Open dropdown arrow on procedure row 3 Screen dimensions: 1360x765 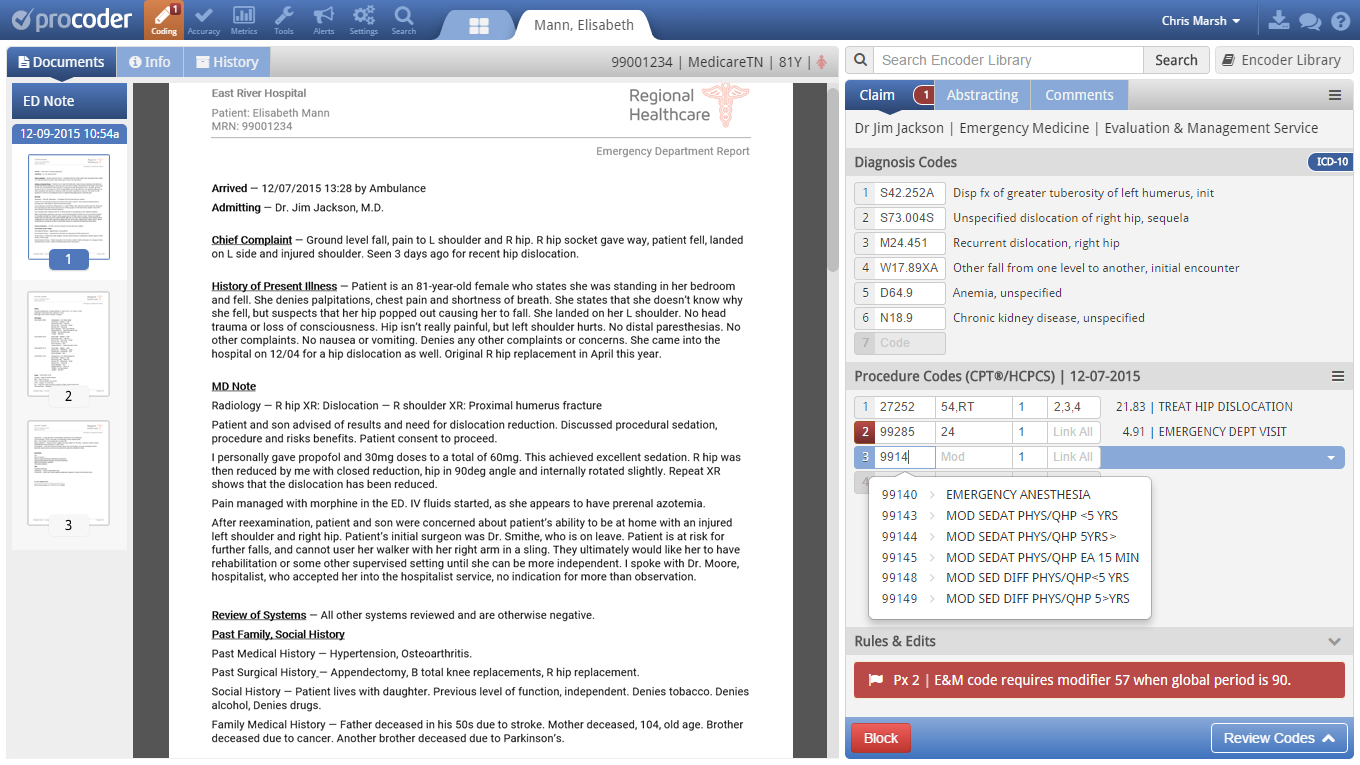click(x=1331, y=458)
